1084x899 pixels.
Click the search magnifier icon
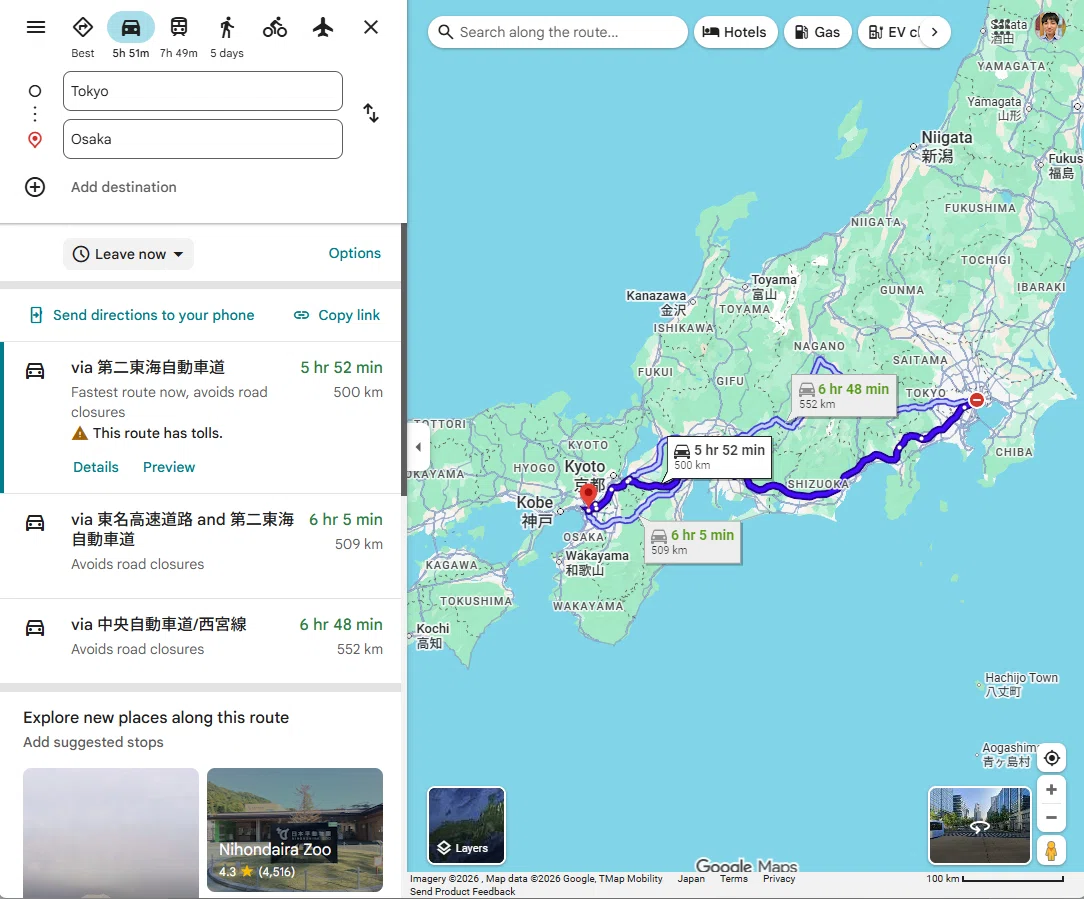[446, 32]
